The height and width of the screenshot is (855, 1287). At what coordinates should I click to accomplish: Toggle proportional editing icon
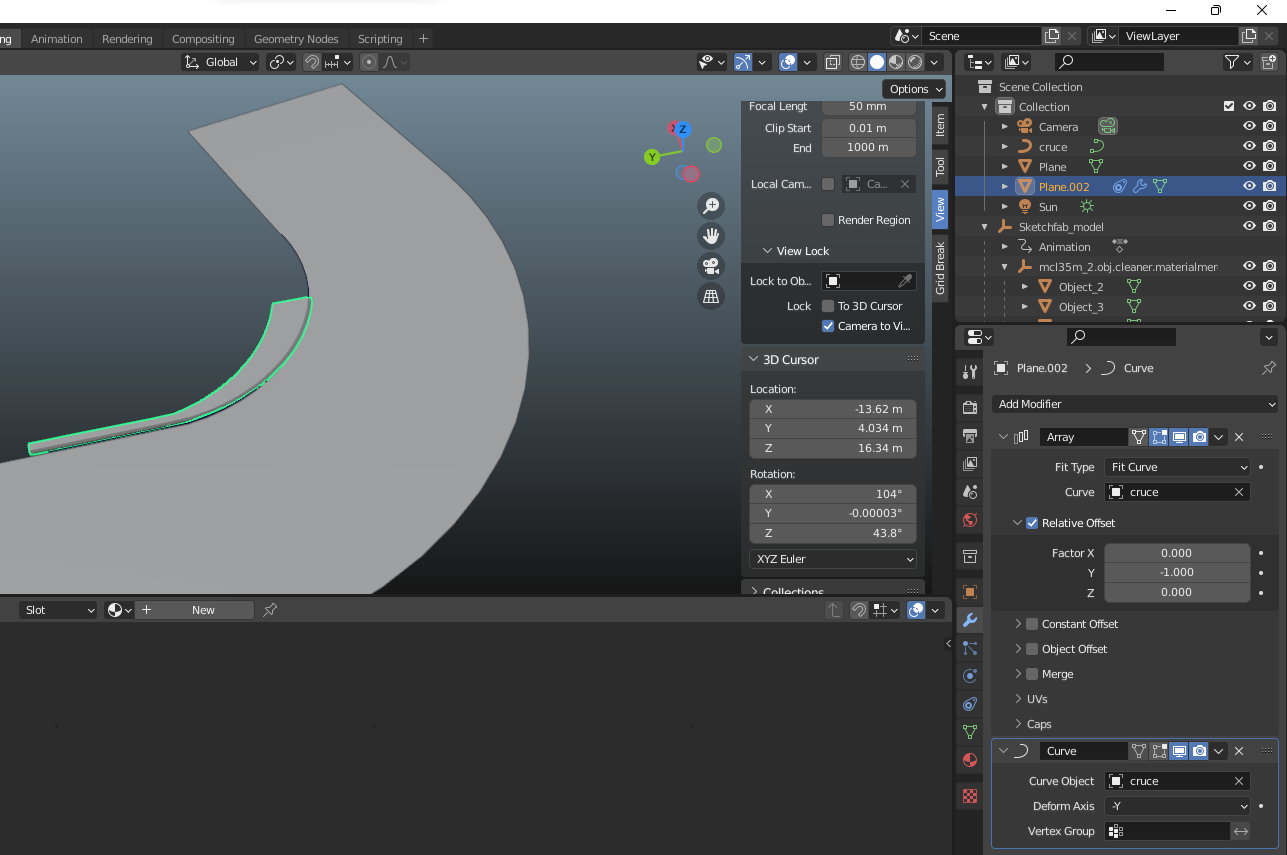tap(369, 62)
